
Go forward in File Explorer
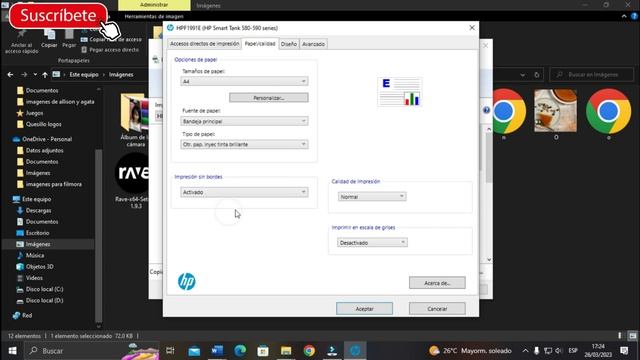(24, 75)
